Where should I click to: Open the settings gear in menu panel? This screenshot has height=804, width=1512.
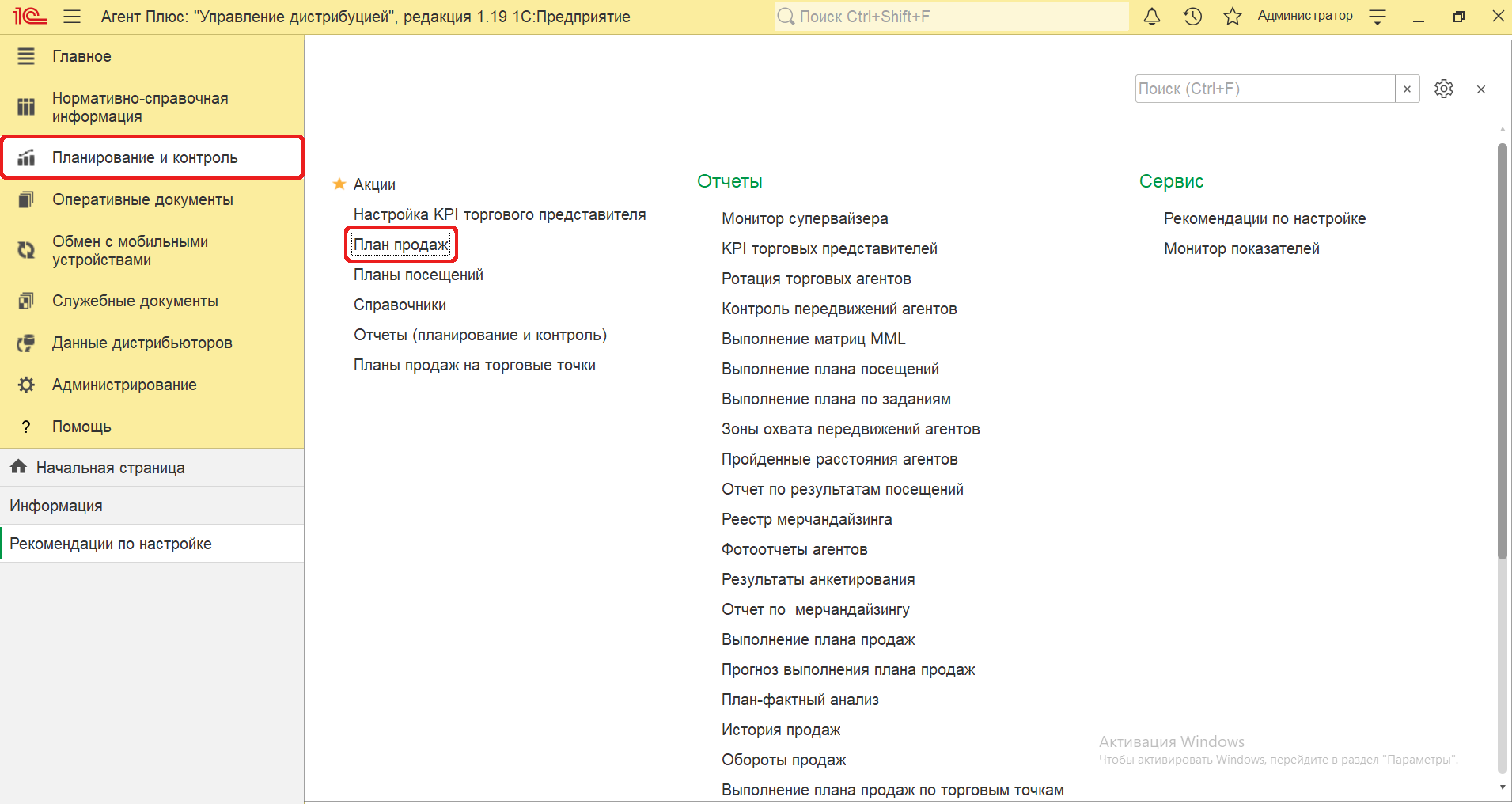point(1444,89)
